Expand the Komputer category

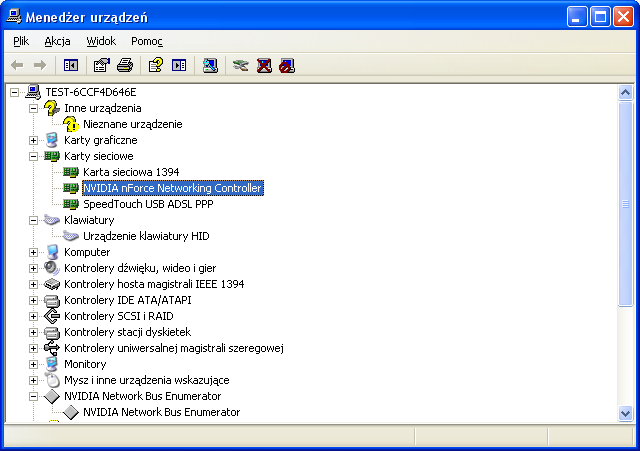pos(33,252)
